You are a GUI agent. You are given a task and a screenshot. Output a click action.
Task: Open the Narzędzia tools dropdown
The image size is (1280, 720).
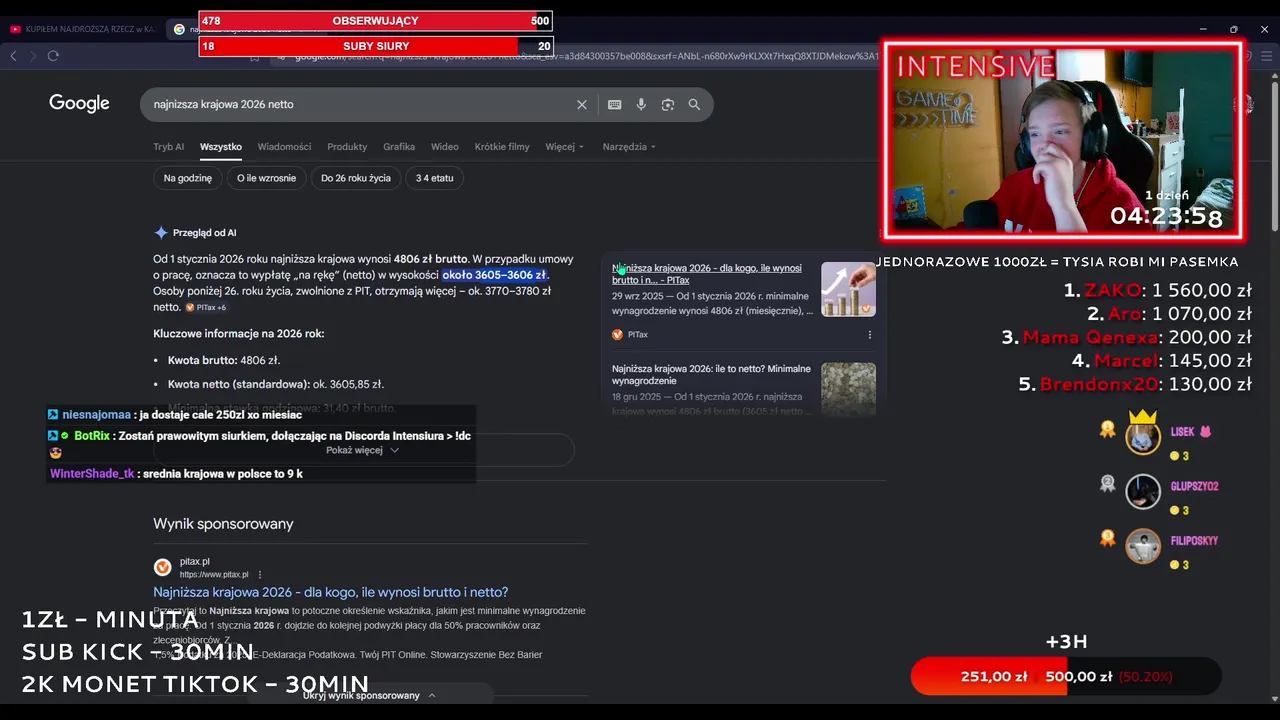tap(629, 147)
